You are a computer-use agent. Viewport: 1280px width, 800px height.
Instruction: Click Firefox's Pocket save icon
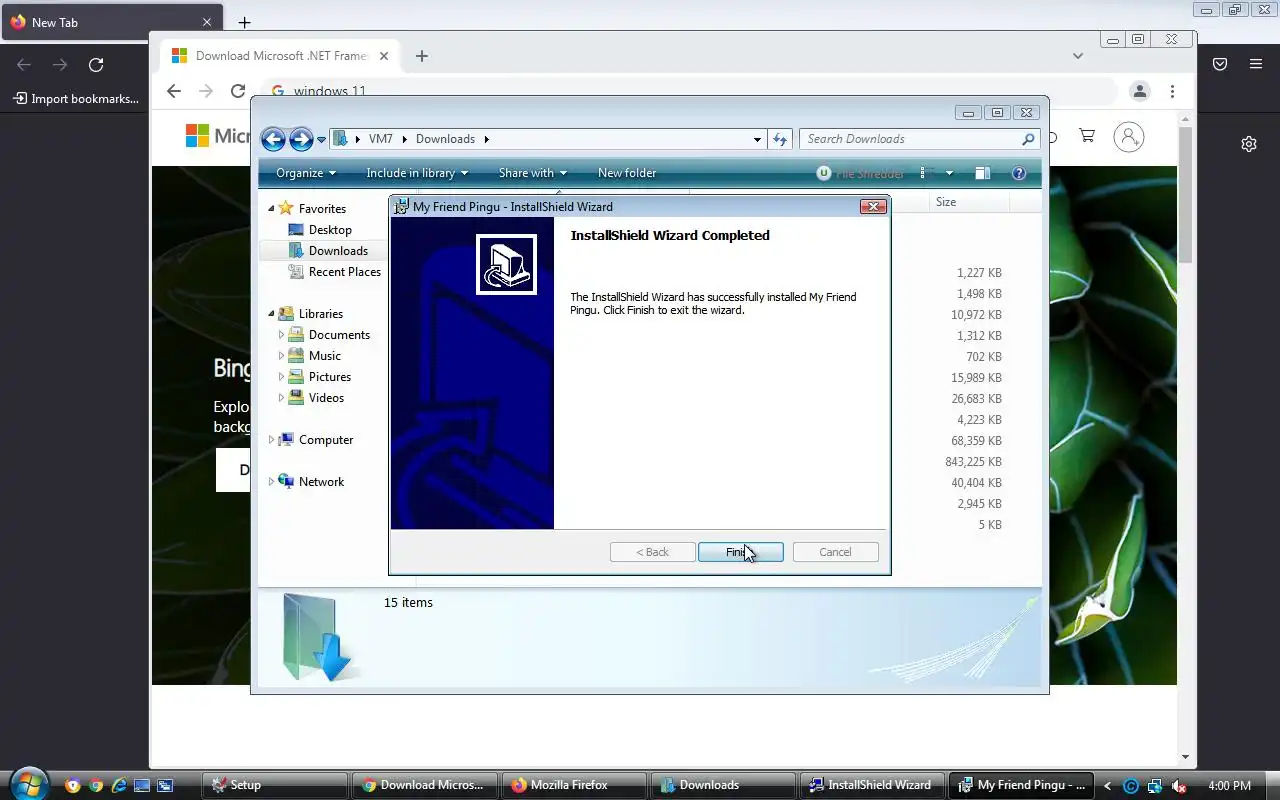1220,64
